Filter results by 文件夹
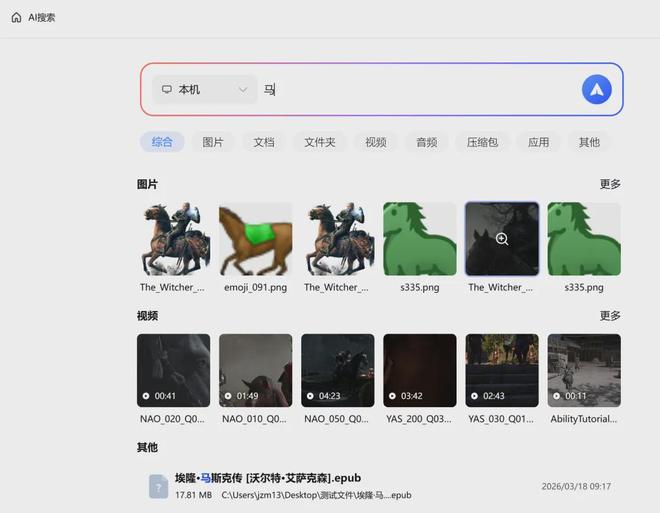 coord(320,142)
